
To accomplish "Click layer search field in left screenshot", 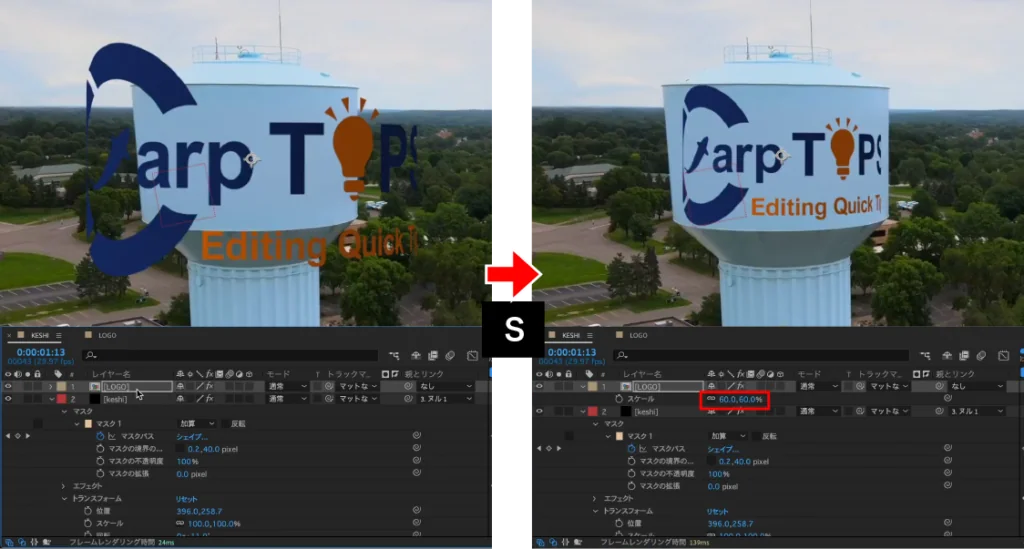I will coord(231,356).
